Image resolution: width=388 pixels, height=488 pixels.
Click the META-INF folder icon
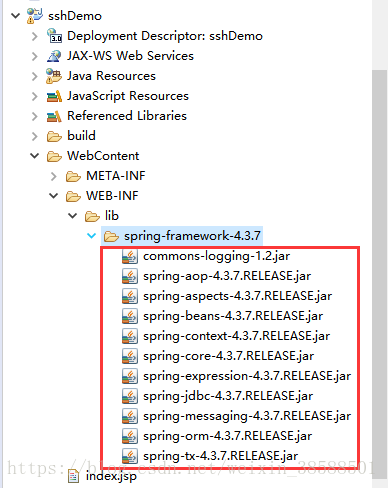pos(73,176)
